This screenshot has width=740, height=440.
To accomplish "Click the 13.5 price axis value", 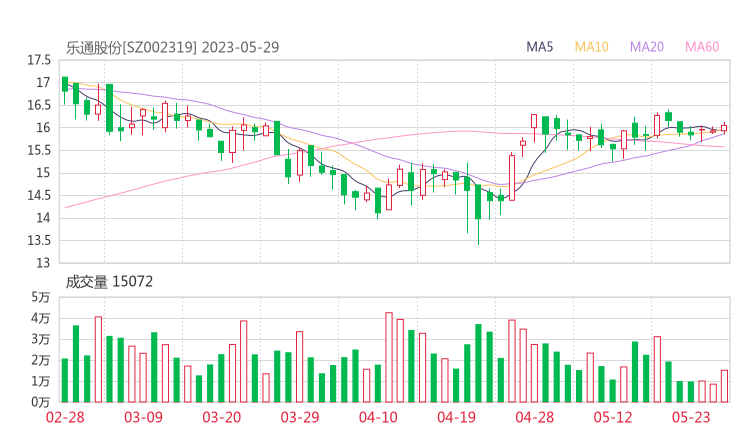I will pos(39,241).
